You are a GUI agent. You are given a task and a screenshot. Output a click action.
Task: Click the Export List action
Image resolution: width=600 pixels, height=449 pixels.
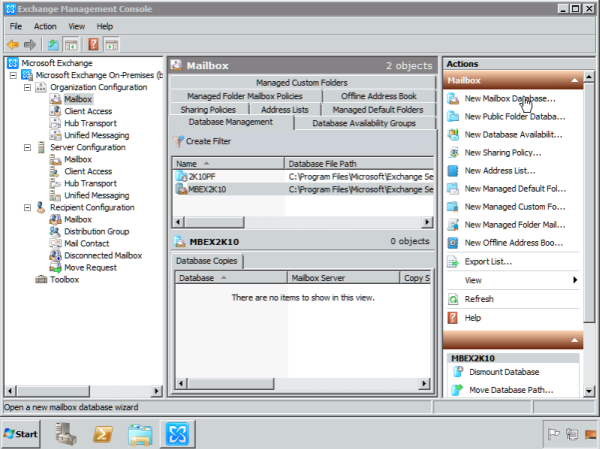[x=488, y=262]
